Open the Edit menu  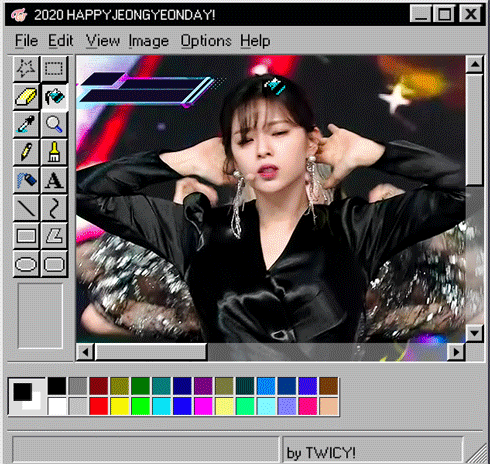pyautogui.click(x=60, y=41)
